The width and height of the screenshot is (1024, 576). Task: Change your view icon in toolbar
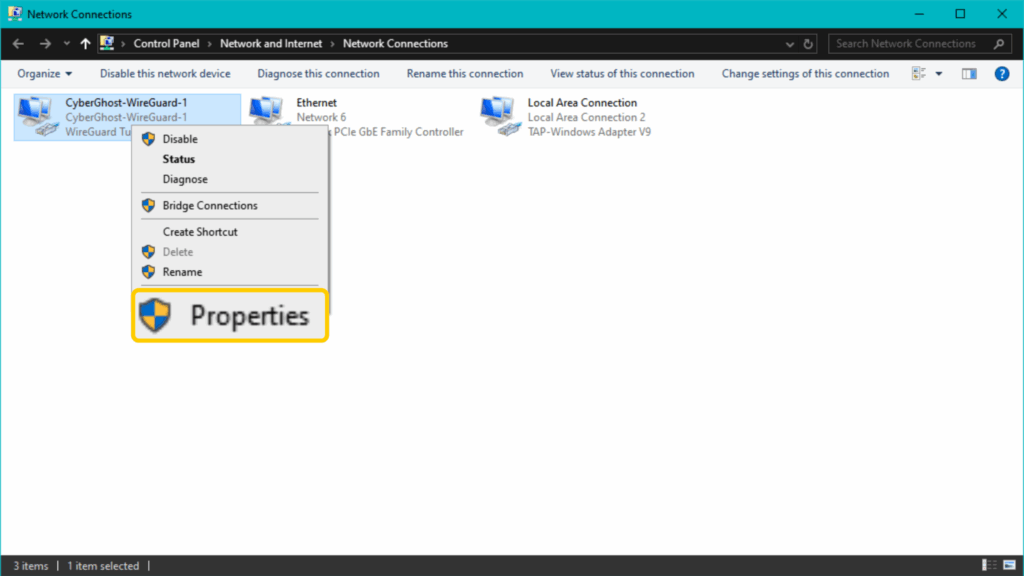click(x=919, y=74)
